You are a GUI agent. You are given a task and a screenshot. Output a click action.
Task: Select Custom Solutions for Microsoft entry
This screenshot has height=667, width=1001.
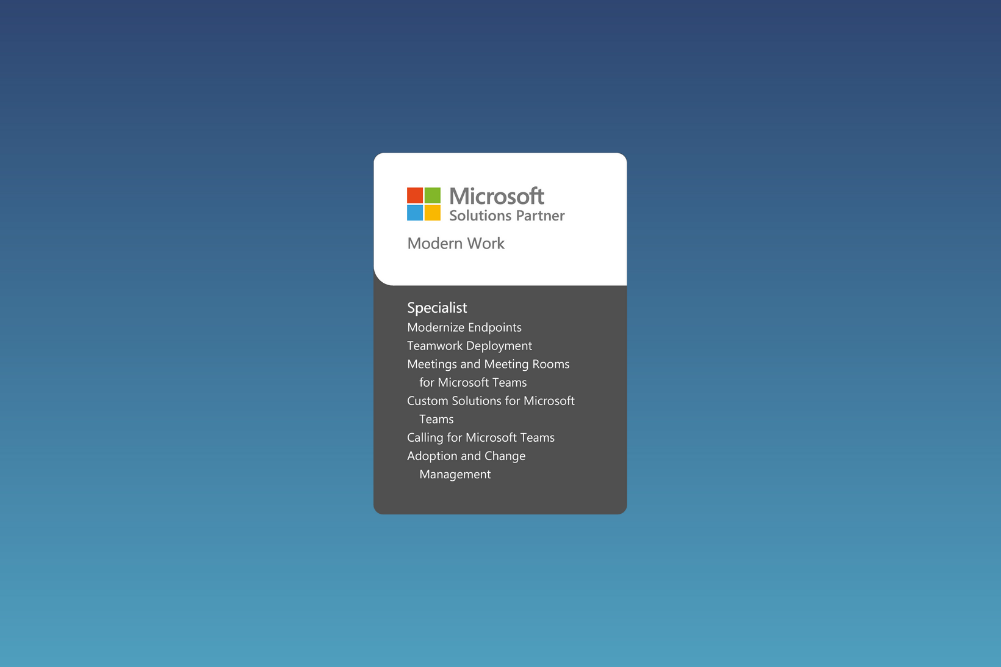(491, 401)
